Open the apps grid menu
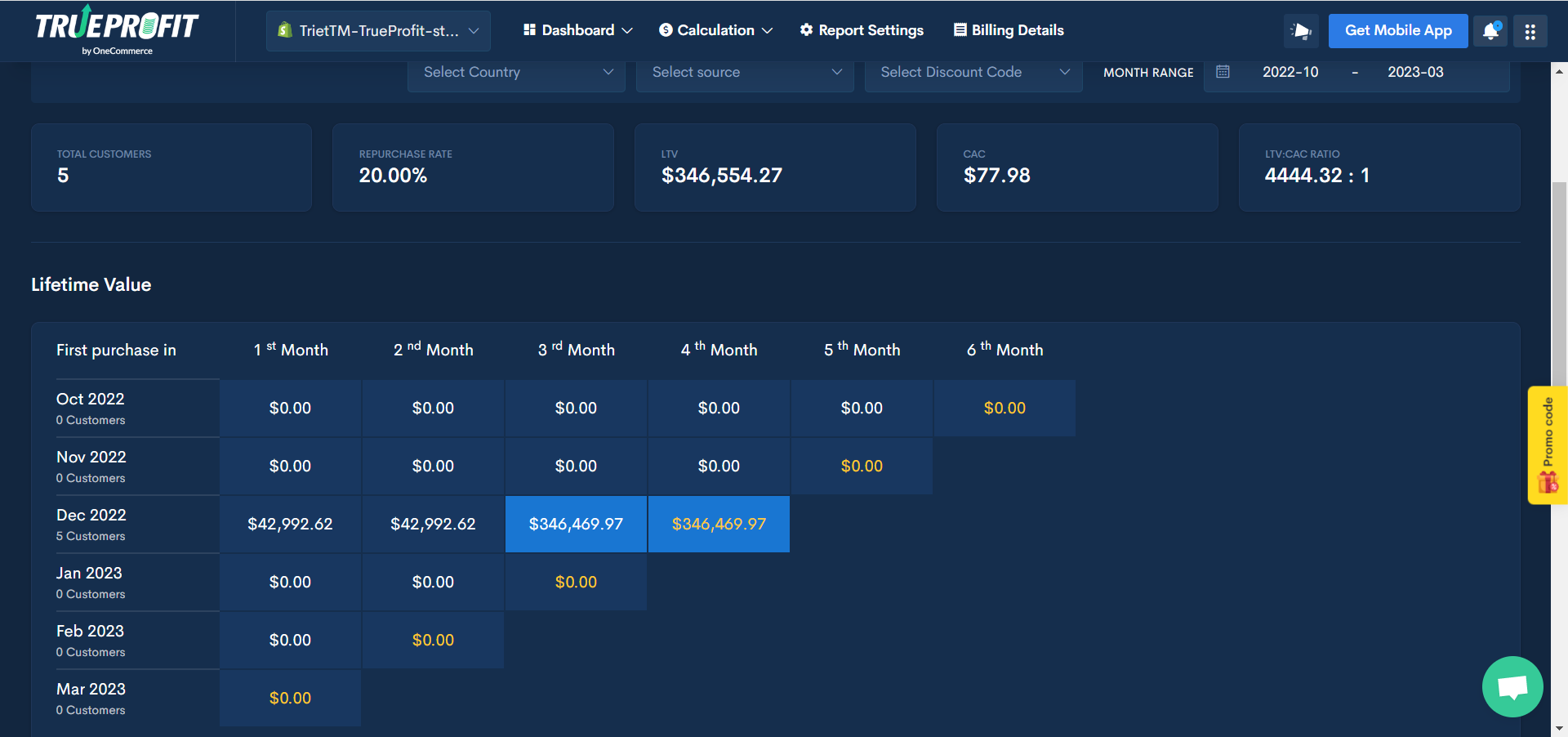Screen dimensions: 1568x737 pyautogui.click(x=1530, y=31)
